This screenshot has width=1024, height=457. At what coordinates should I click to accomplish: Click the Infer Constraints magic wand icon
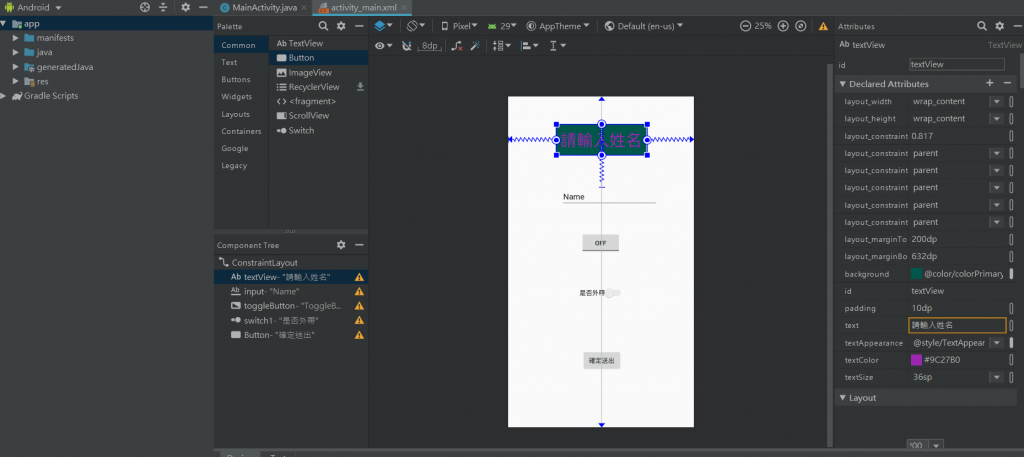pos(475,46)
